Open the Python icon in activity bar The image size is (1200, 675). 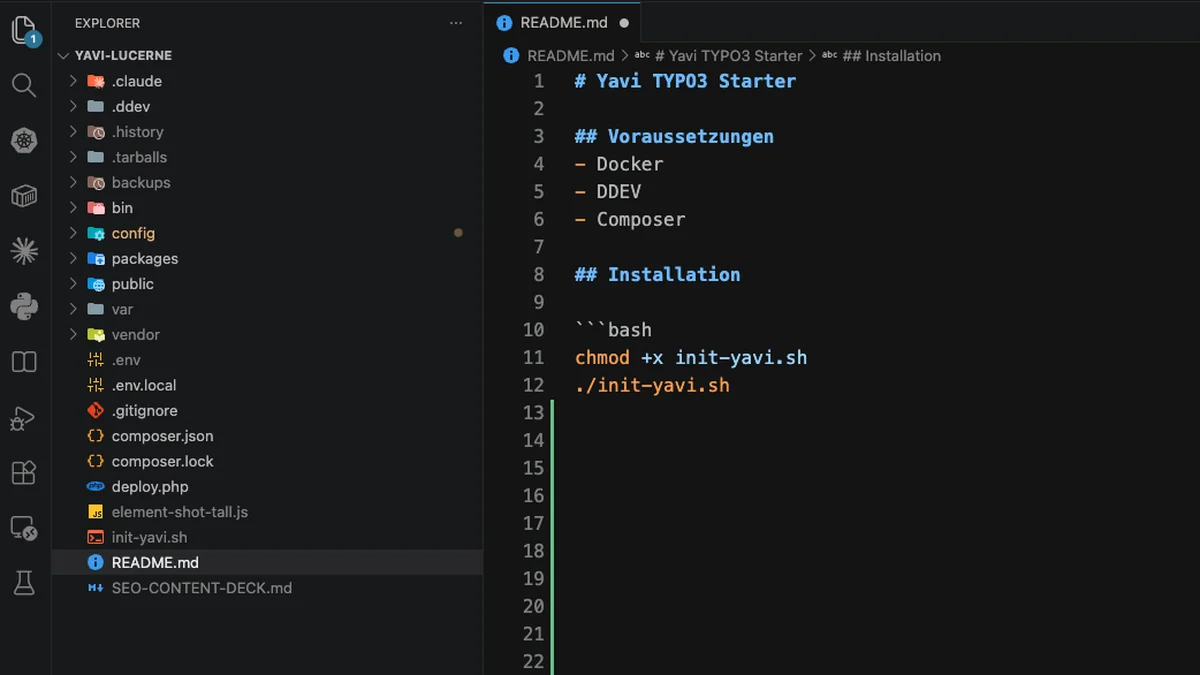(24, 306)
